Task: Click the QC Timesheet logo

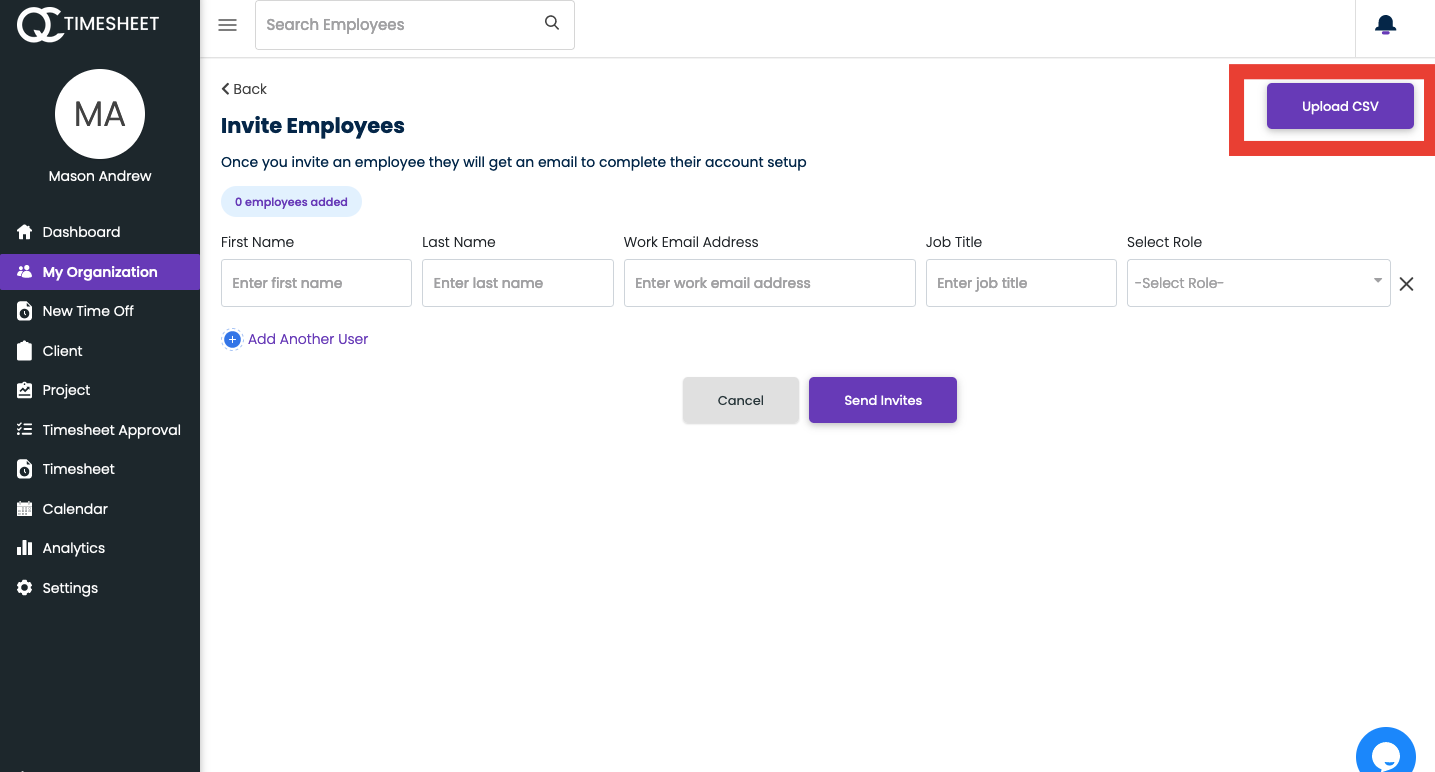Action: coord(87,23)
